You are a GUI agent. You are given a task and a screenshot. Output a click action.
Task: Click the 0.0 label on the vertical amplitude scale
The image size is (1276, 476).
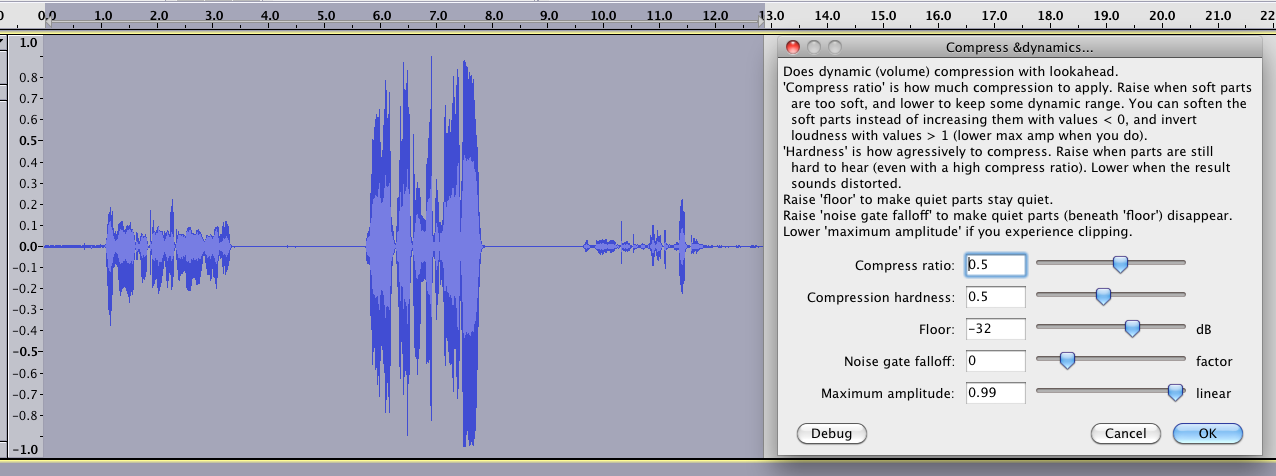click(x=27, y=246)
